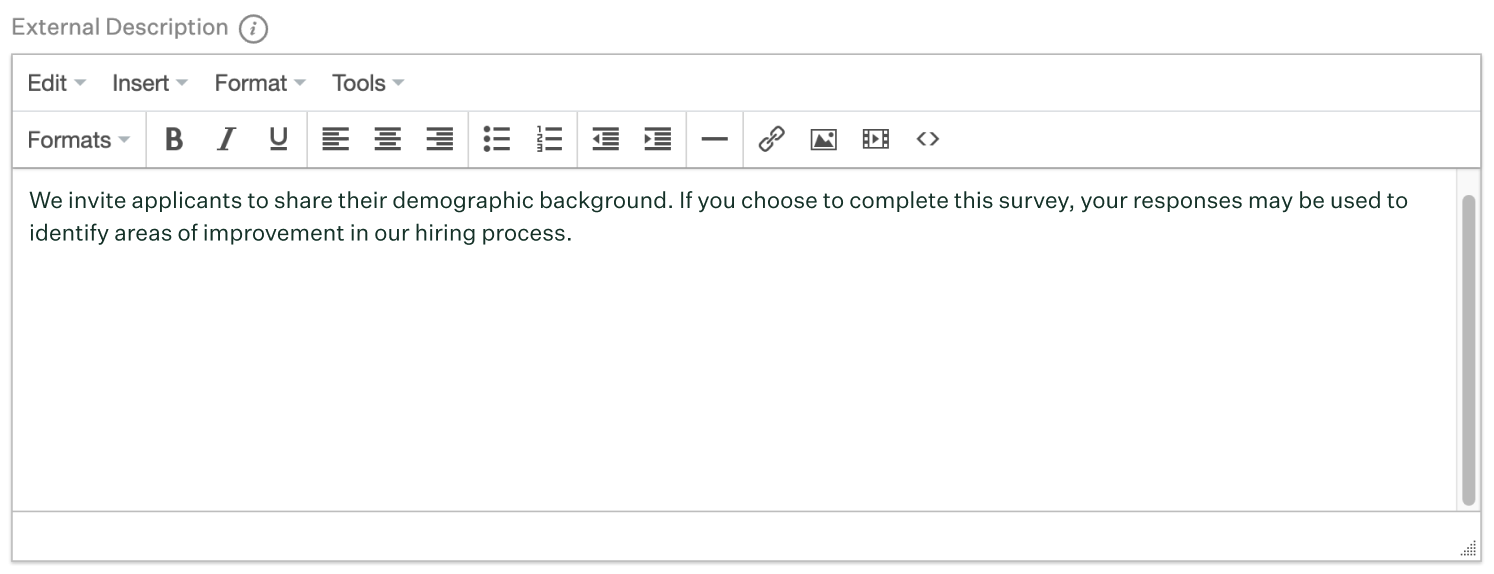Click the External Description info icon
The height and width of the screenshot is (574, 1494).
coord(253,29)
